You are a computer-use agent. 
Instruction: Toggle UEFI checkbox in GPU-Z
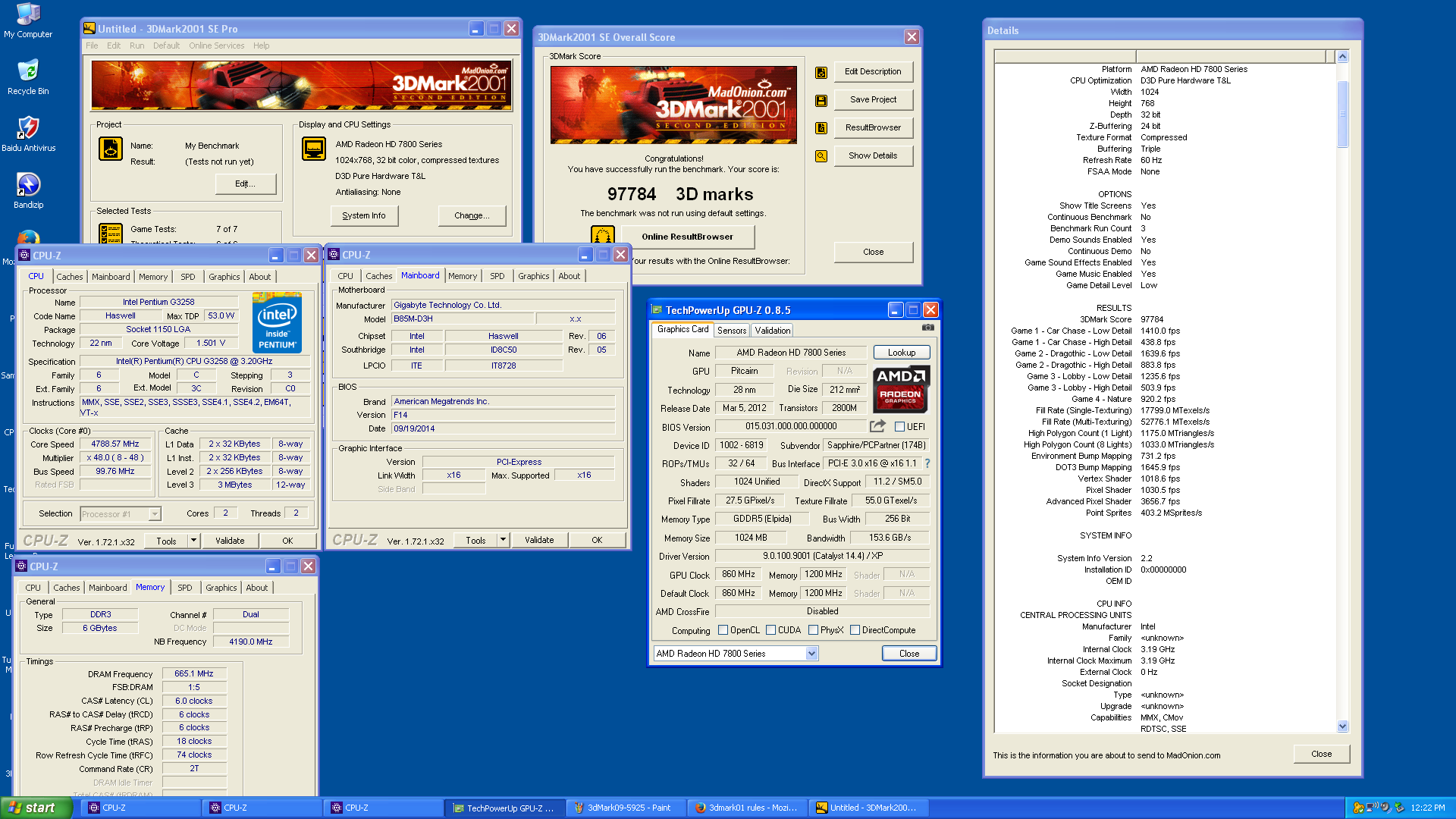coord(899,427)
